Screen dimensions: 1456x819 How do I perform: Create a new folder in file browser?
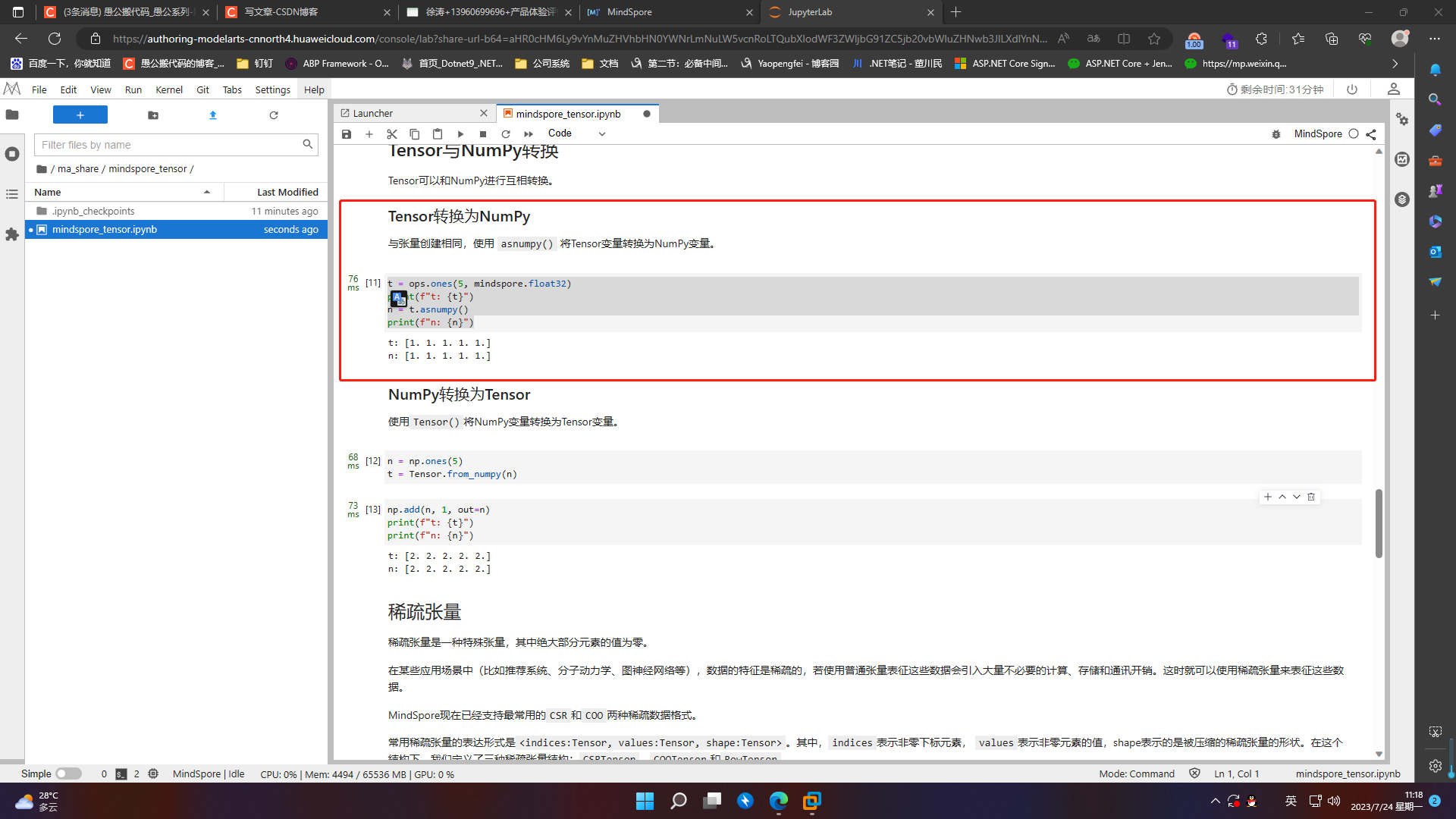pos(153,115)
